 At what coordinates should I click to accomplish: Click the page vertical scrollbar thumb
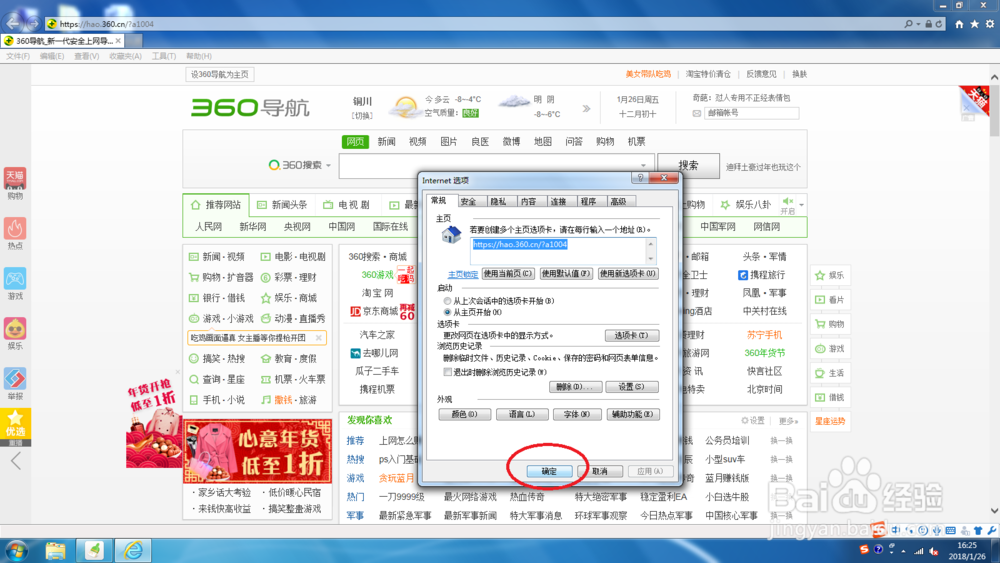coord(994,108)
